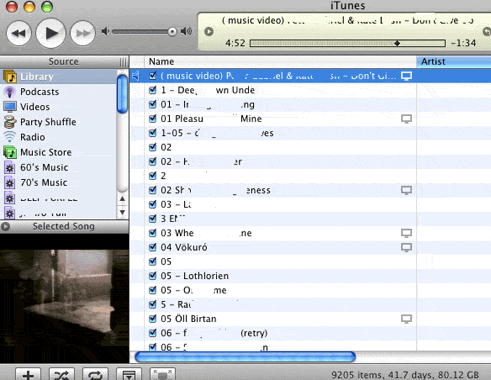Click the 70's Music gear icon
The image size is (491, 380).
click(9, 183)
